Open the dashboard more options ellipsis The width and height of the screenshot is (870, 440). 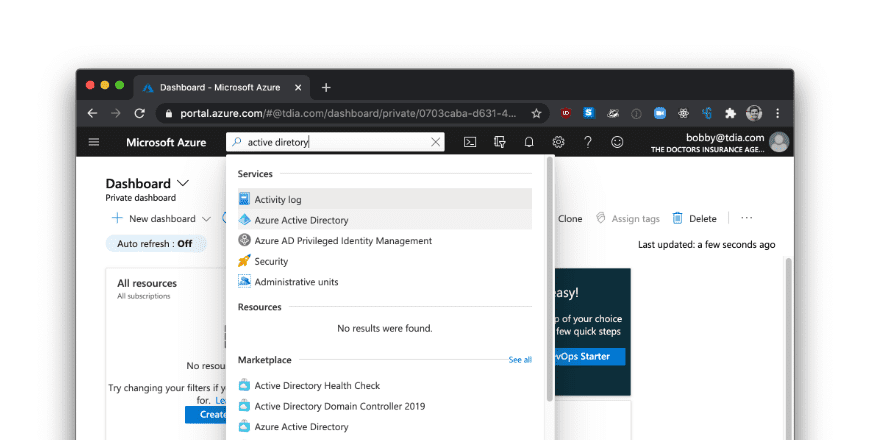[747, 218]
